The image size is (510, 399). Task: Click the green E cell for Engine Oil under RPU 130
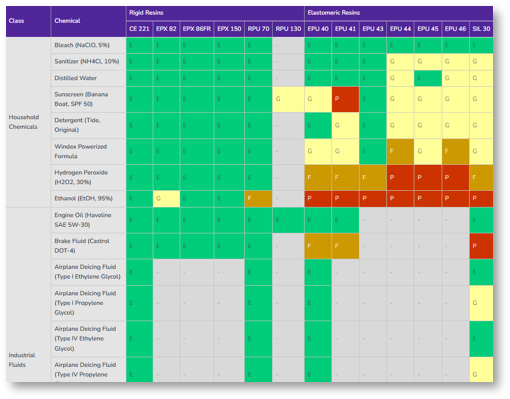288,220
